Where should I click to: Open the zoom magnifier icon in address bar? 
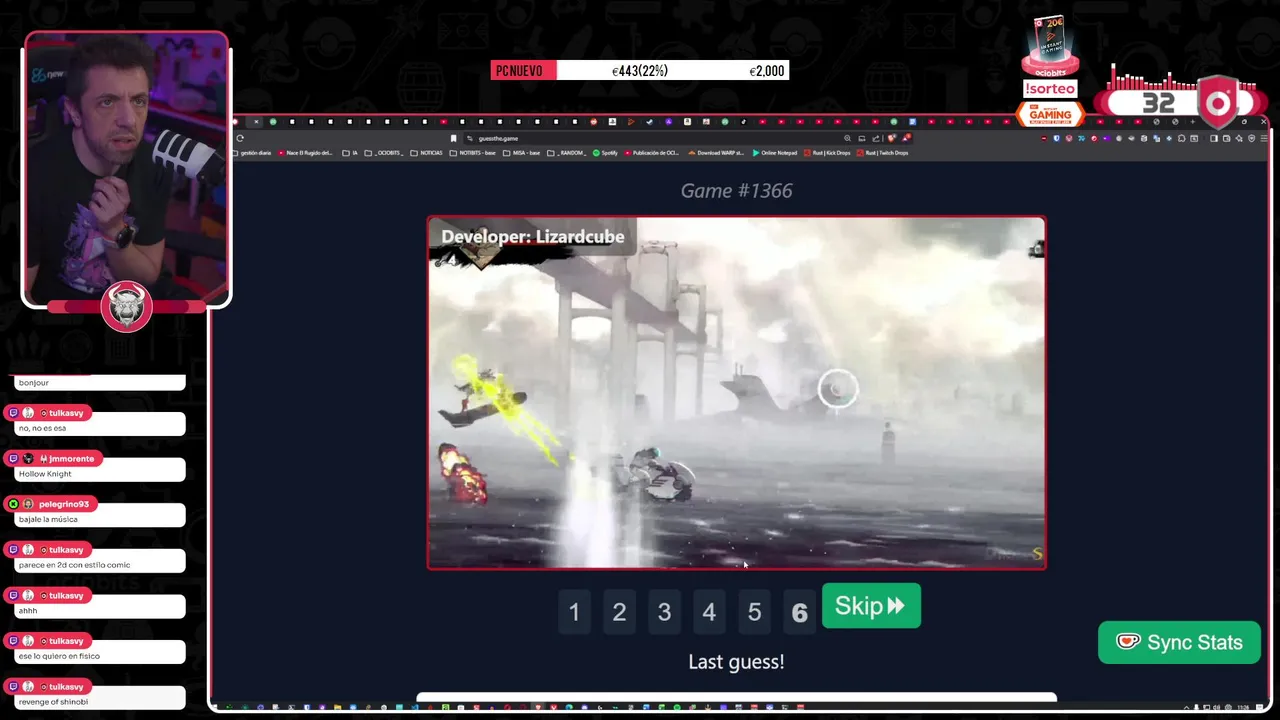pos(847,138)
